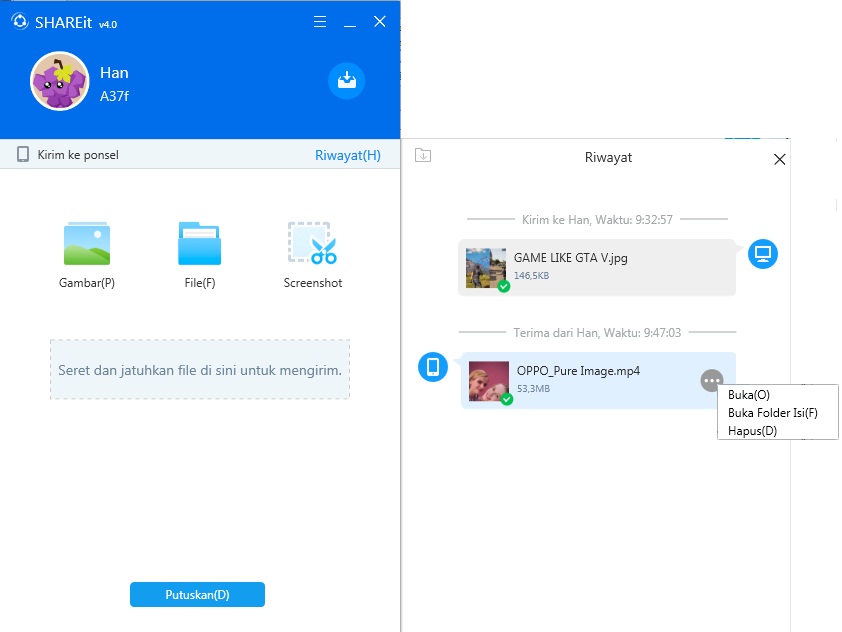Click the three-dots more options button
The image size is (842, 632).
(712, 381)
